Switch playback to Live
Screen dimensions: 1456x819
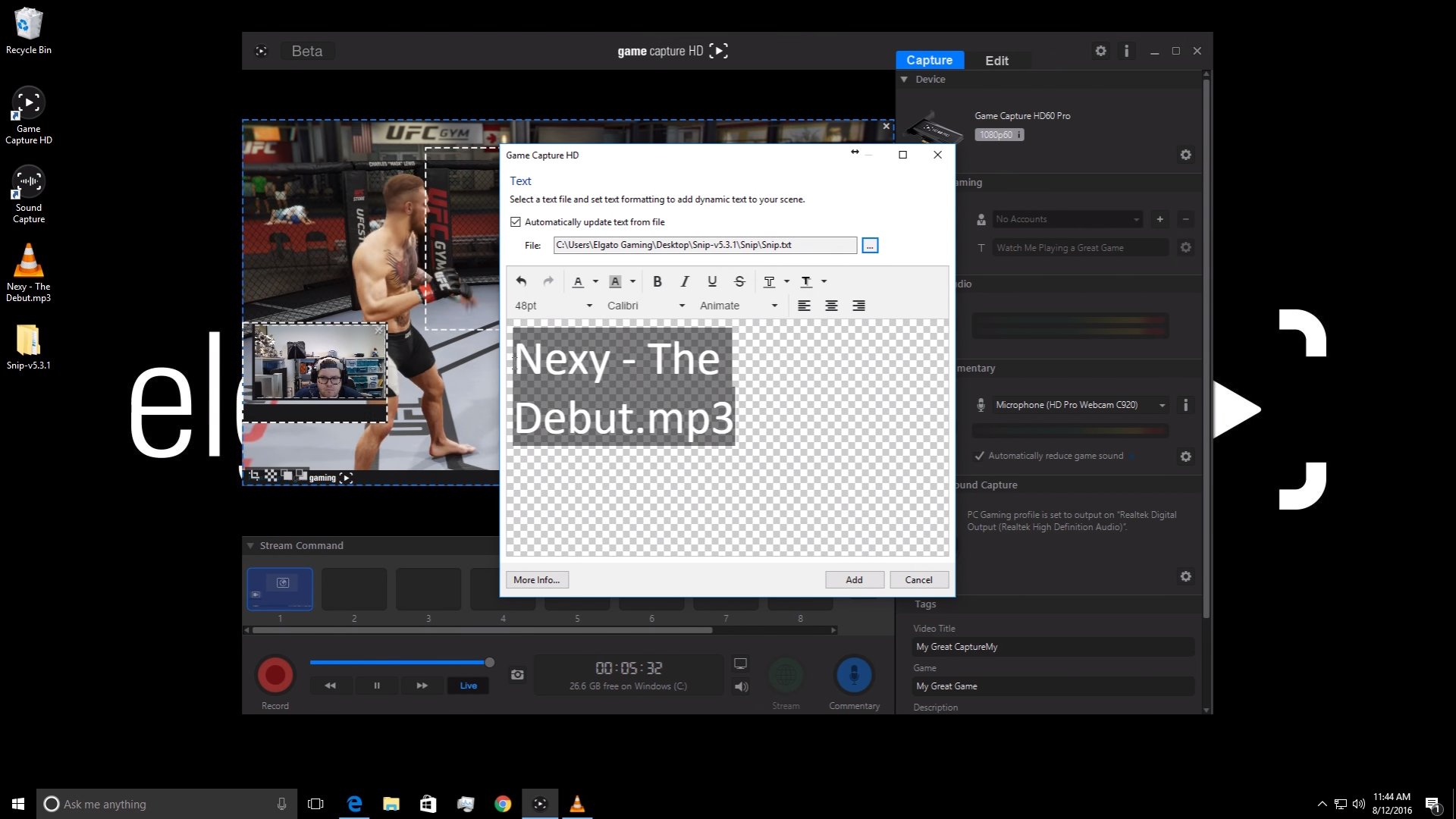[468, 686]
